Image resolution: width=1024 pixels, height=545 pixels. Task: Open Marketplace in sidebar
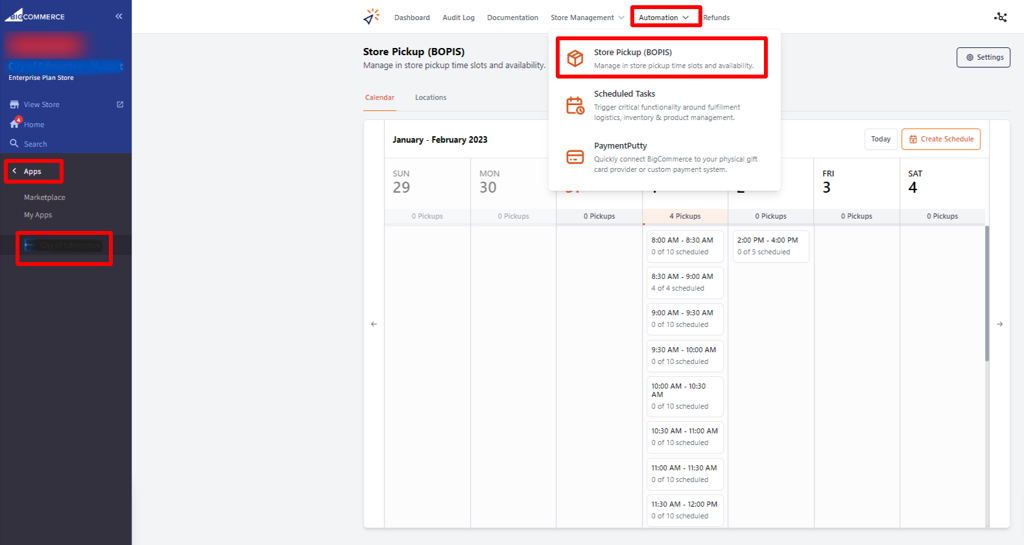(x=44, y=197)
